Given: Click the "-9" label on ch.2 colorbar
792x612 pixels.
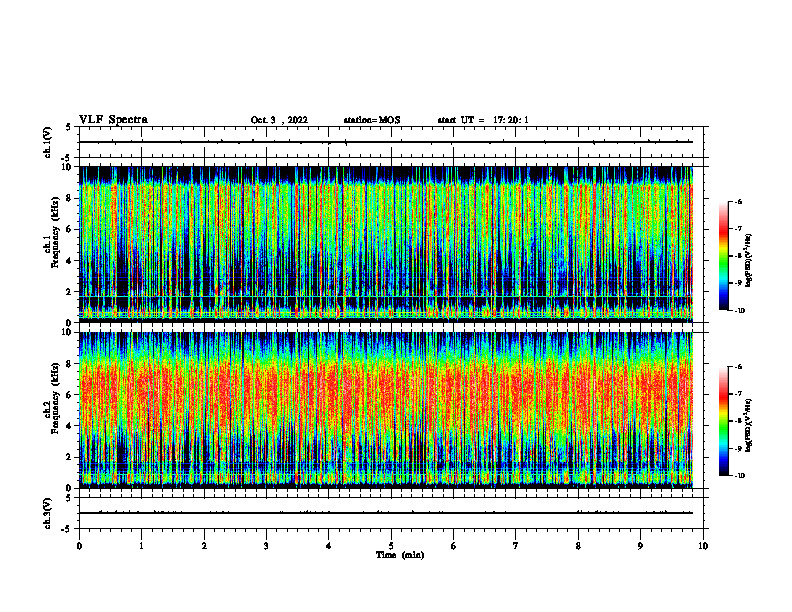Looking at the screenshot, I should tap(738, 448).
